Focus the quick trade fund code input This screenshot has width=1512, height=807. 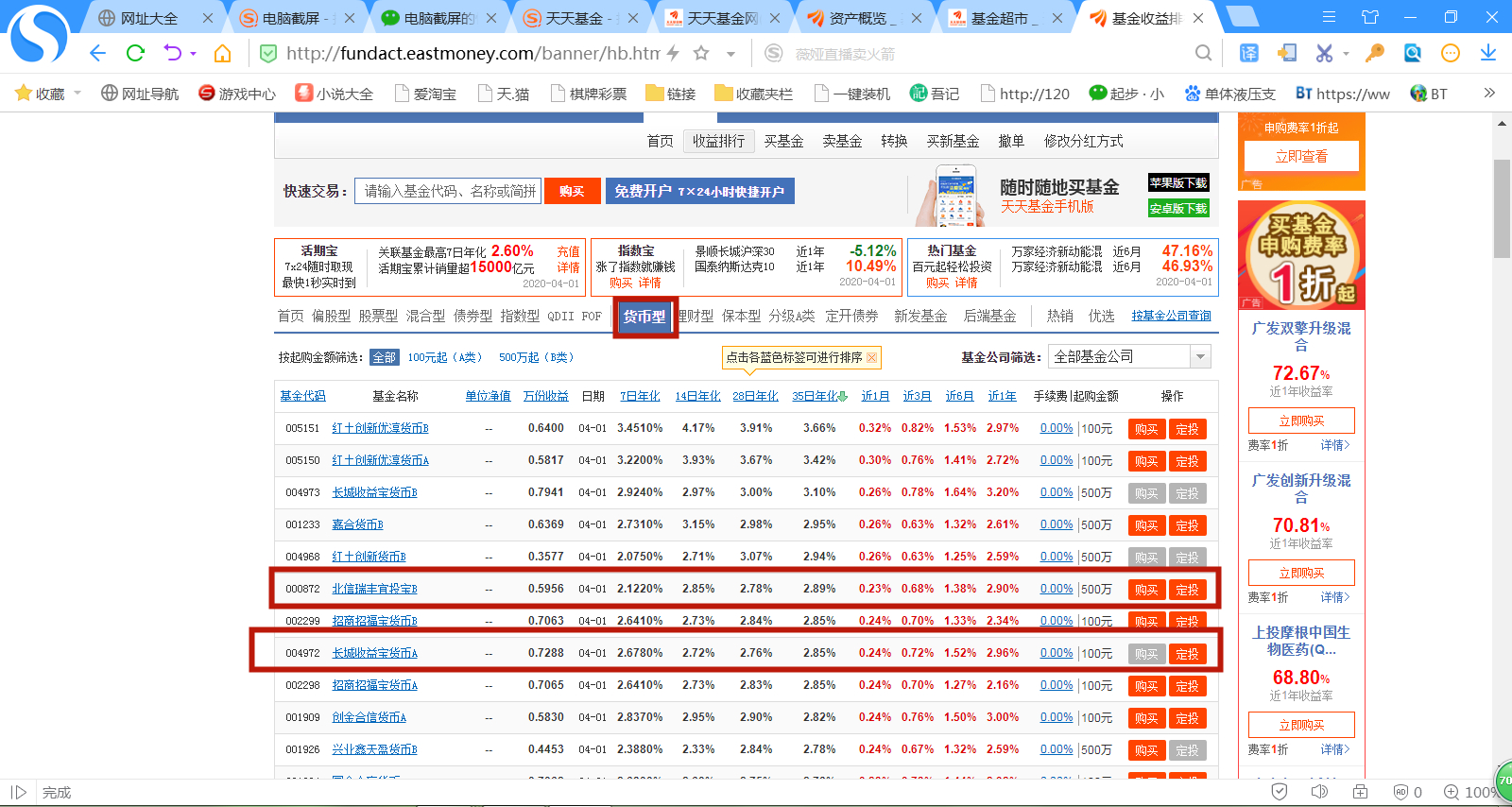448,191
